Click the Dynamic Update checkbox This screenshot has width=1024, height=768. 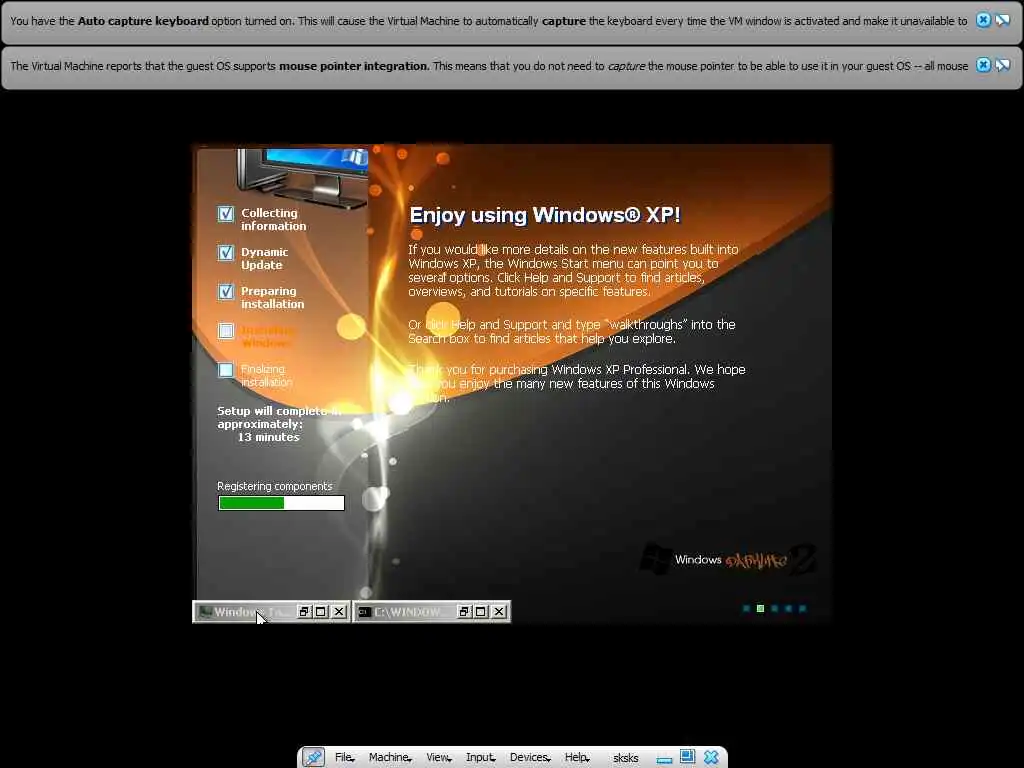(226, 253)
